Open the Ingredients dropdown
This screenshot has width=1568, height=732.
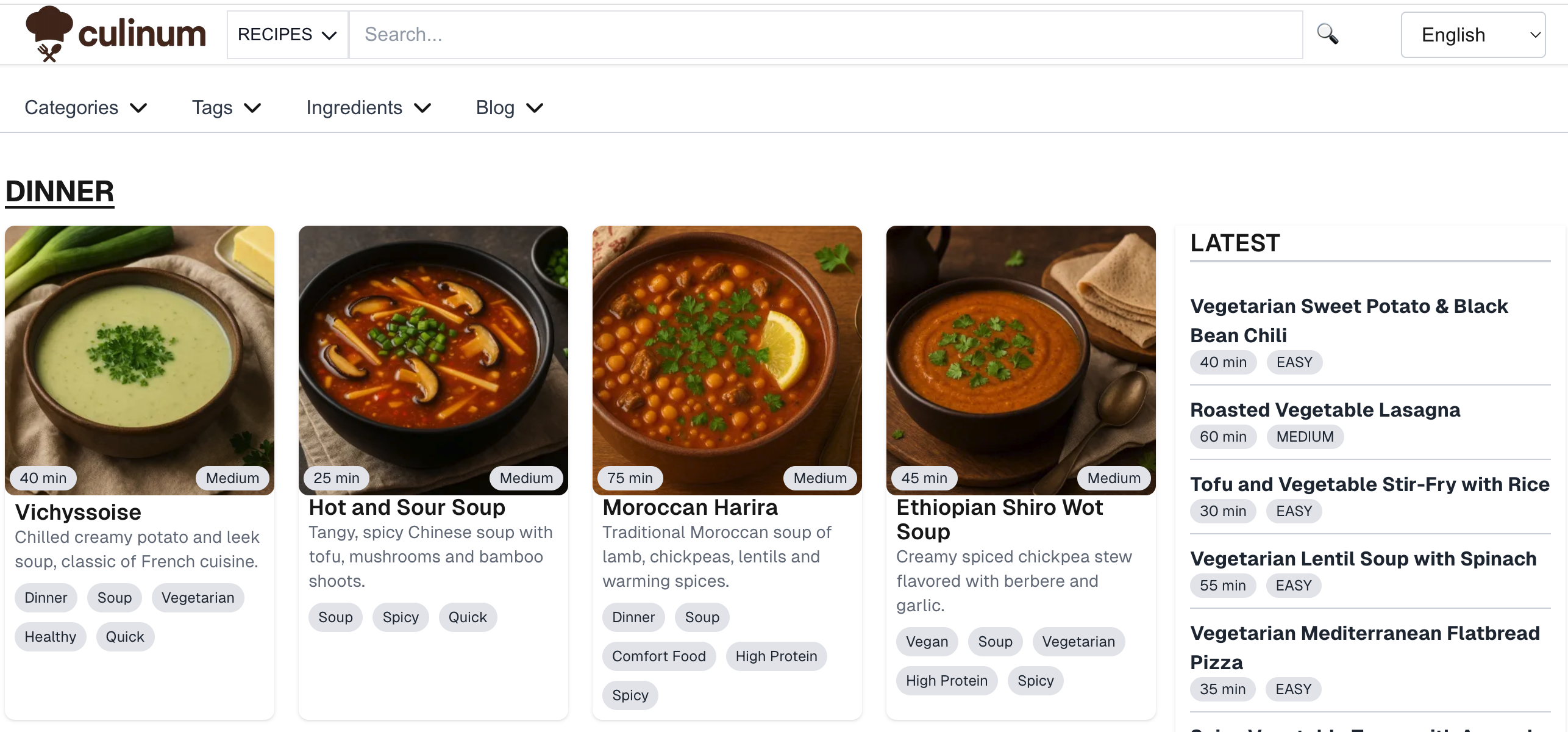point(369,107)
